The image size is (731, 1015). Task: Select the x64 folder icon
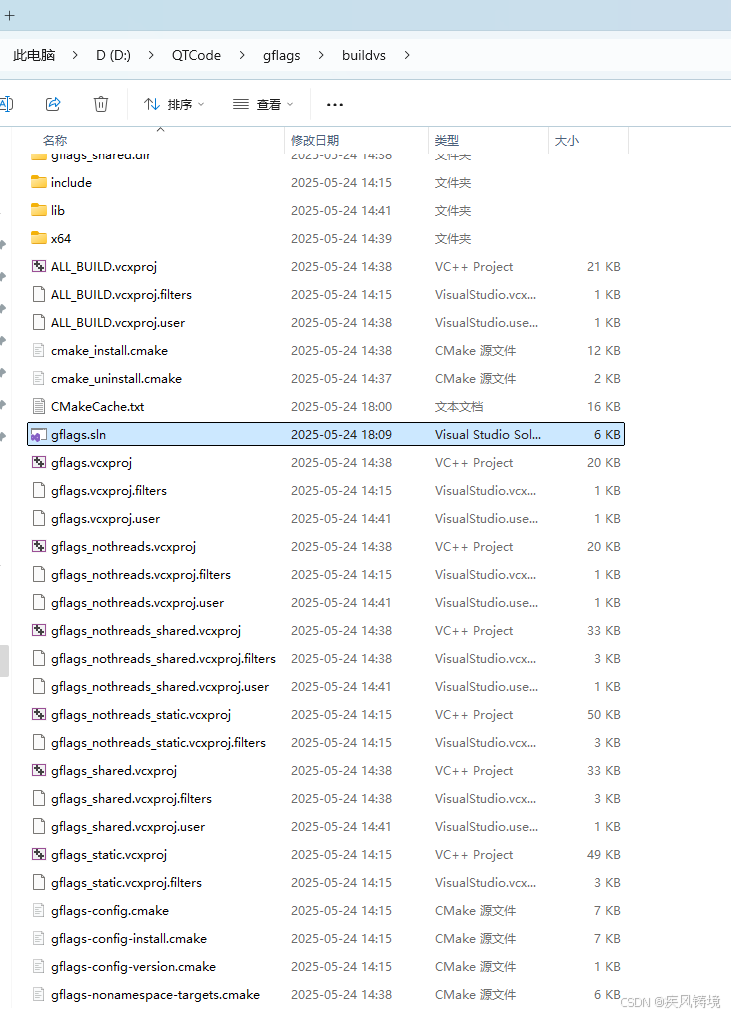point(39,238)
